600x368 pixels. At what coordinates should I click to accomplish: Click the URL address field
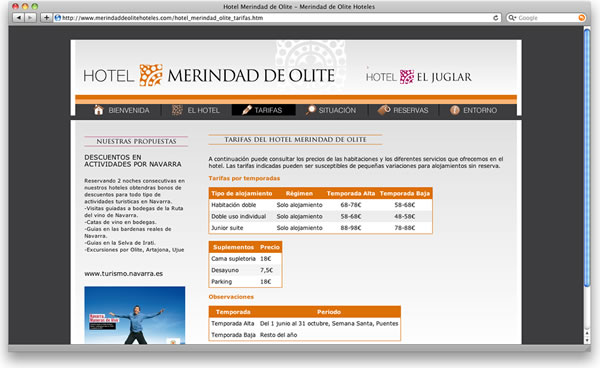click(277, 18)
